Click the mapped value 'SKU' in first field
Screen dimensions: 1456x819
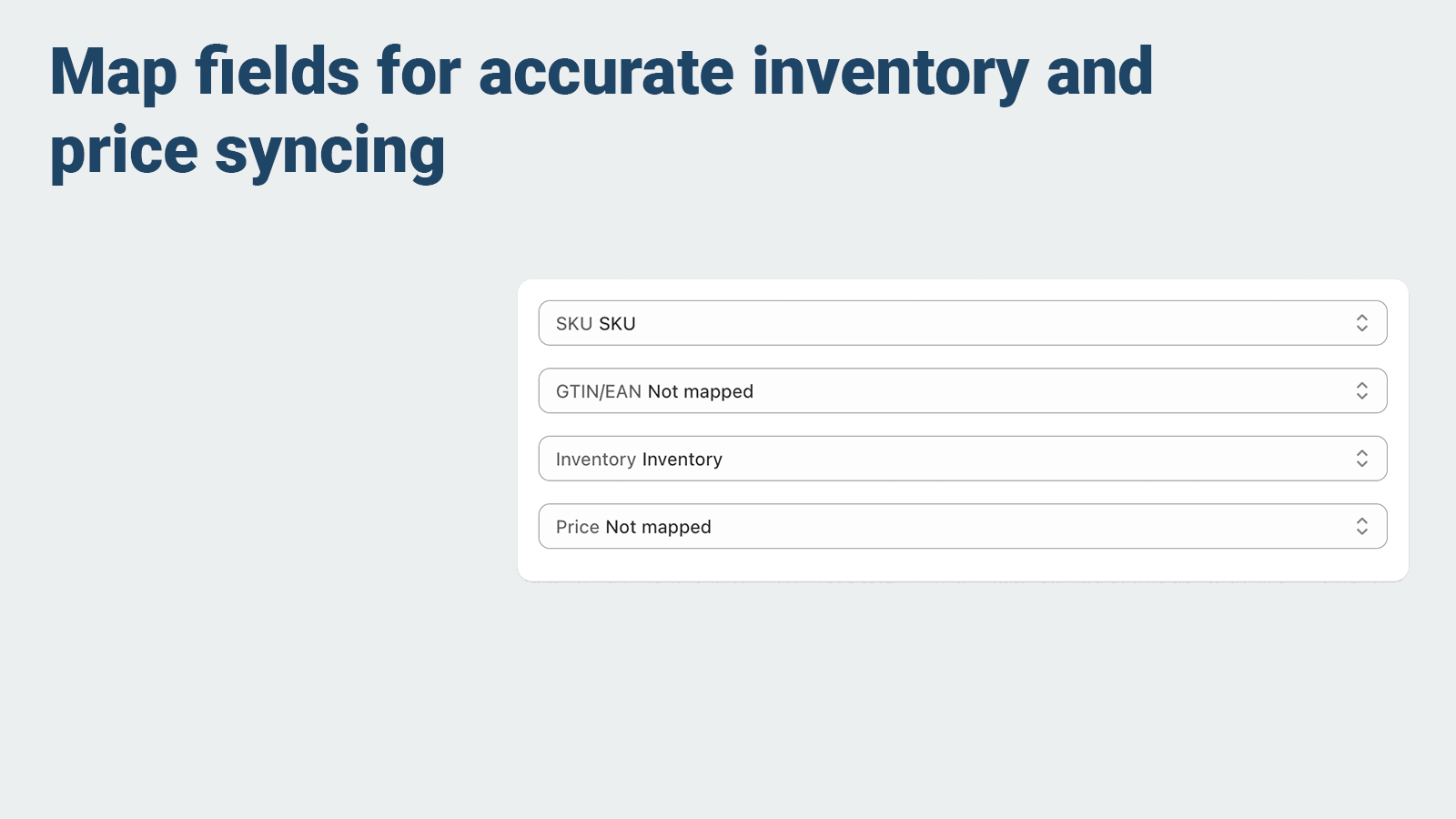(x=617, y=323)
